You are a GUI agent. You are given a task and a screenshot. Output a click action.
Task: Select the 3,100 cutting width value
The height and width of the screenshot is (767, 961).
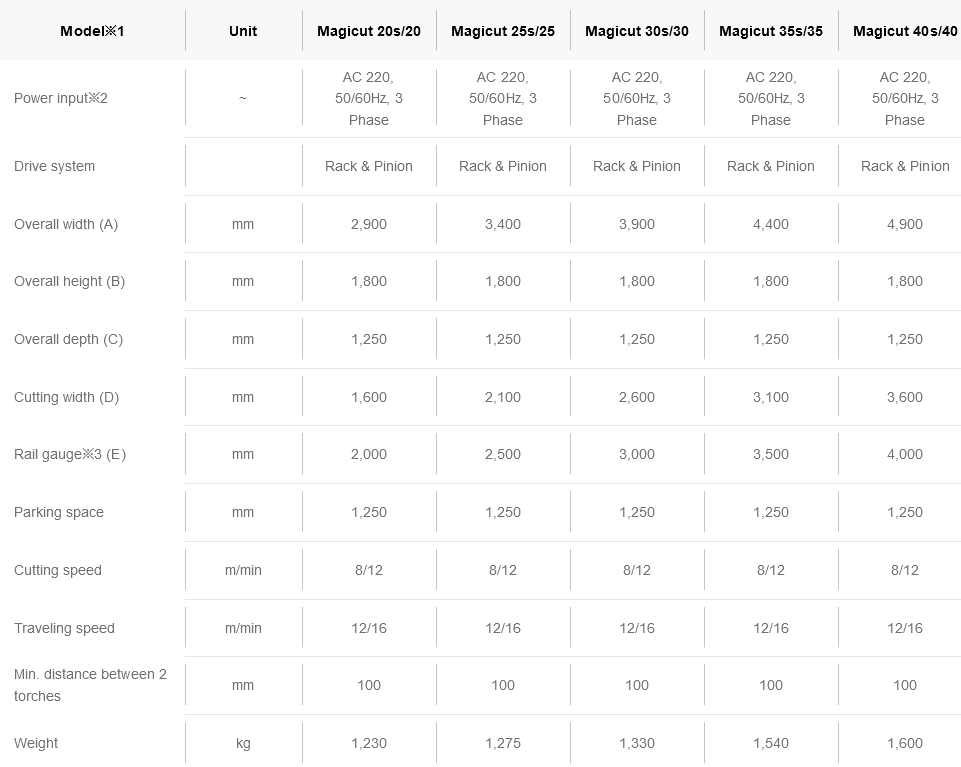point(771,397)
